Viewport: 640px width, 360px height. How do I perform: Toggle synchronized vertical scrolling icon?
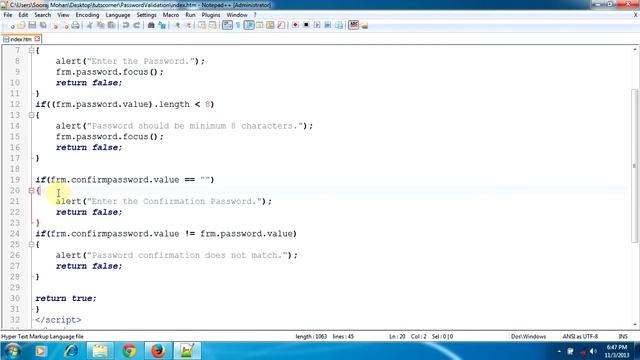coord(202,25)
